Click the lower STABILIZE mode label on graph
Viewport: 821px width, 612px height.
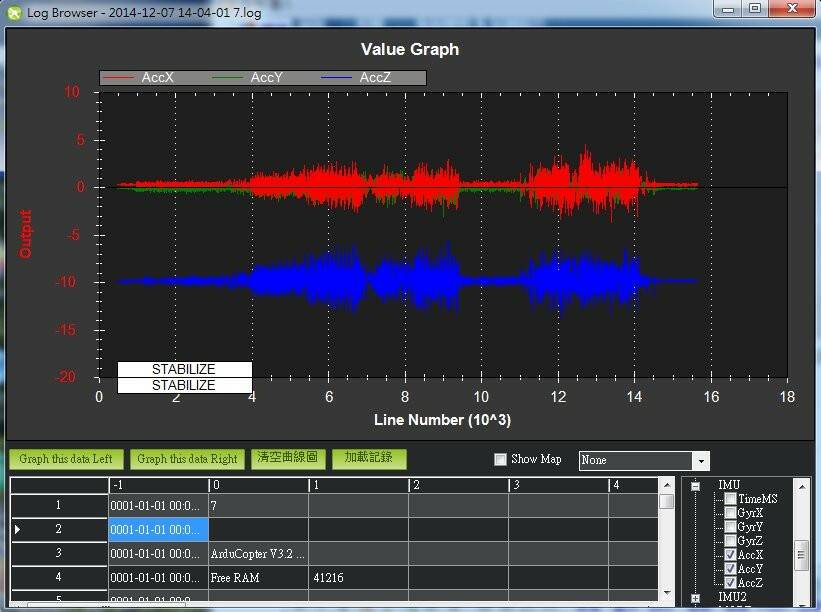[184, 385]
